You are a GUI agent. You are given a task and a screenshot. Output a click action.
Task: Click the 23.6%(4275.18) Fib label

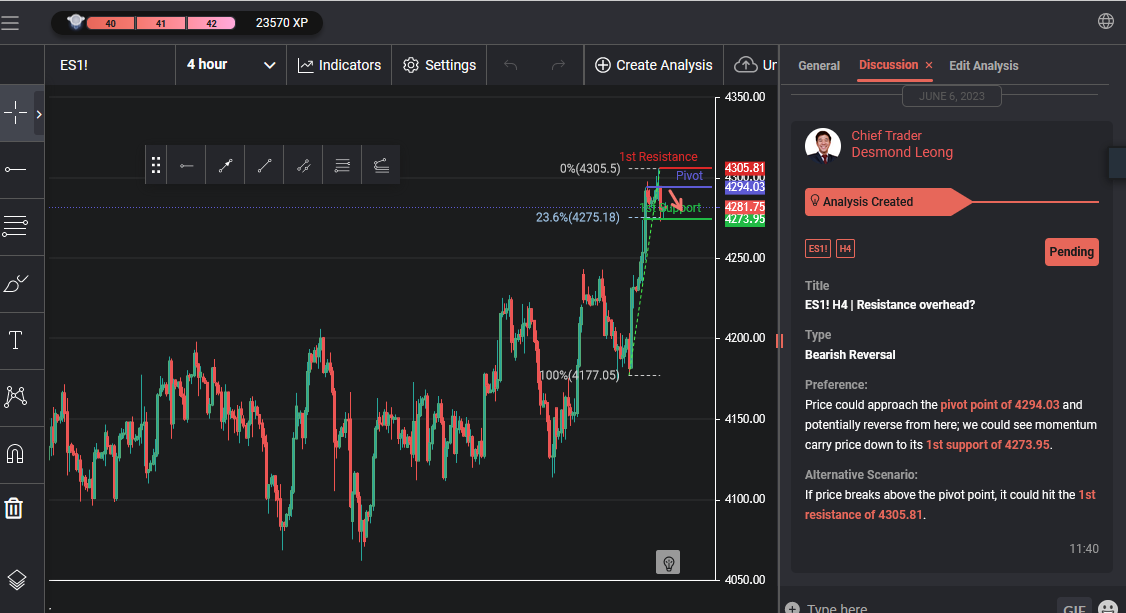click(577, 217)
